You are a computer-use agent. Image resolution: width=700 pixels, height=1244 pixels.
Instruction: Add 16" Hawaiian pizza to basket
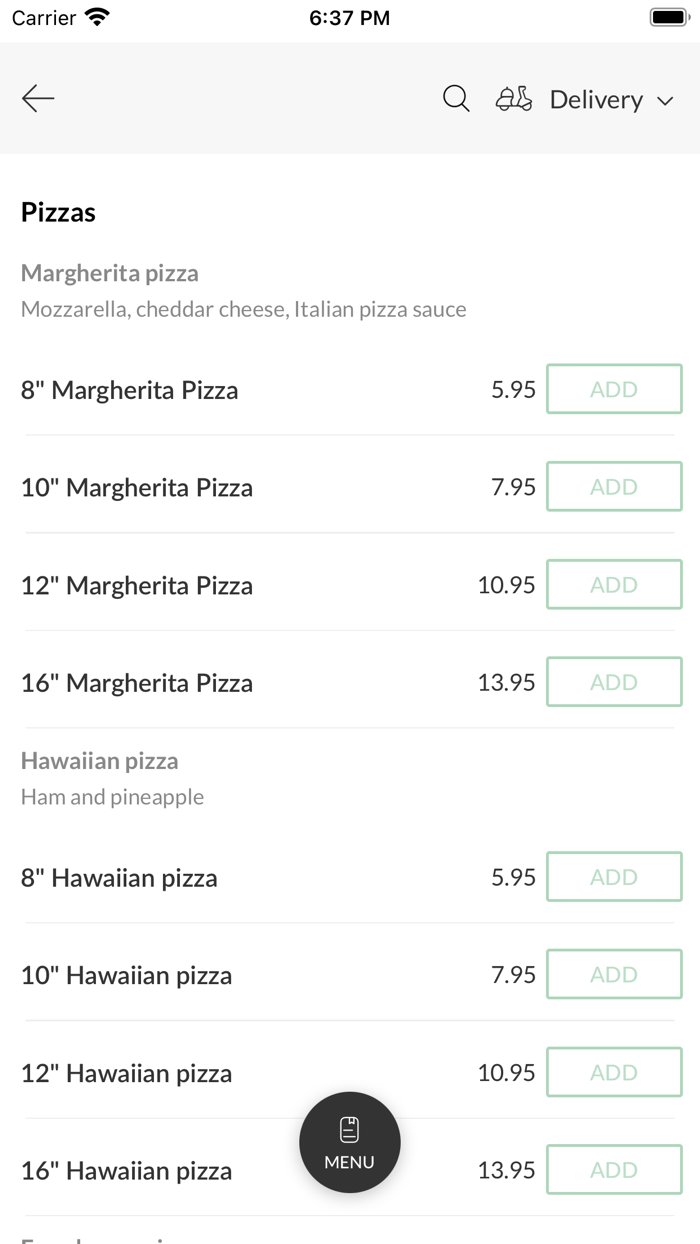point(614,1170)
